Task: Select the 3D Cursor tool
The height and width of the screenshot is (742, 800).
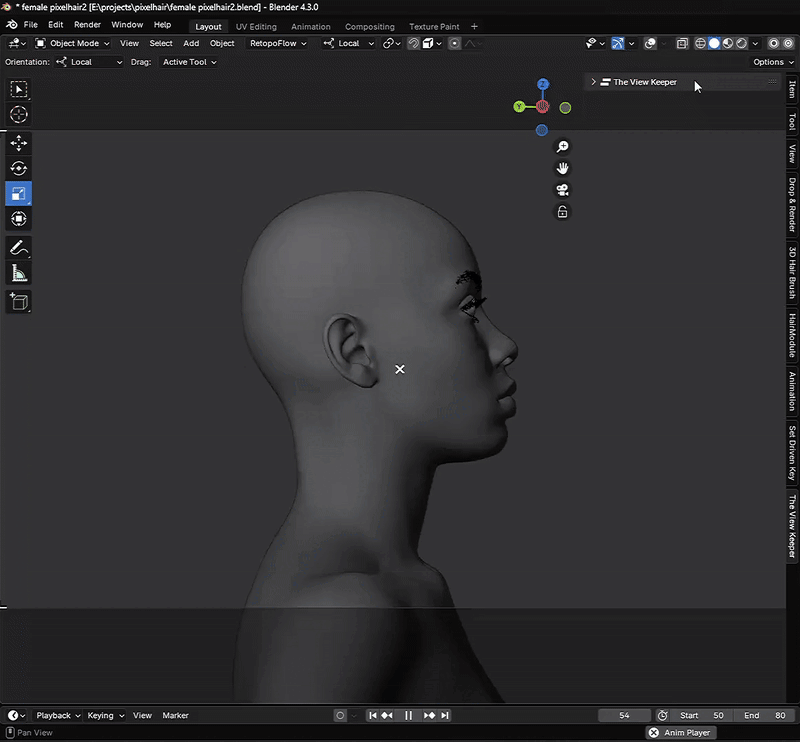Action: (19, 114)
